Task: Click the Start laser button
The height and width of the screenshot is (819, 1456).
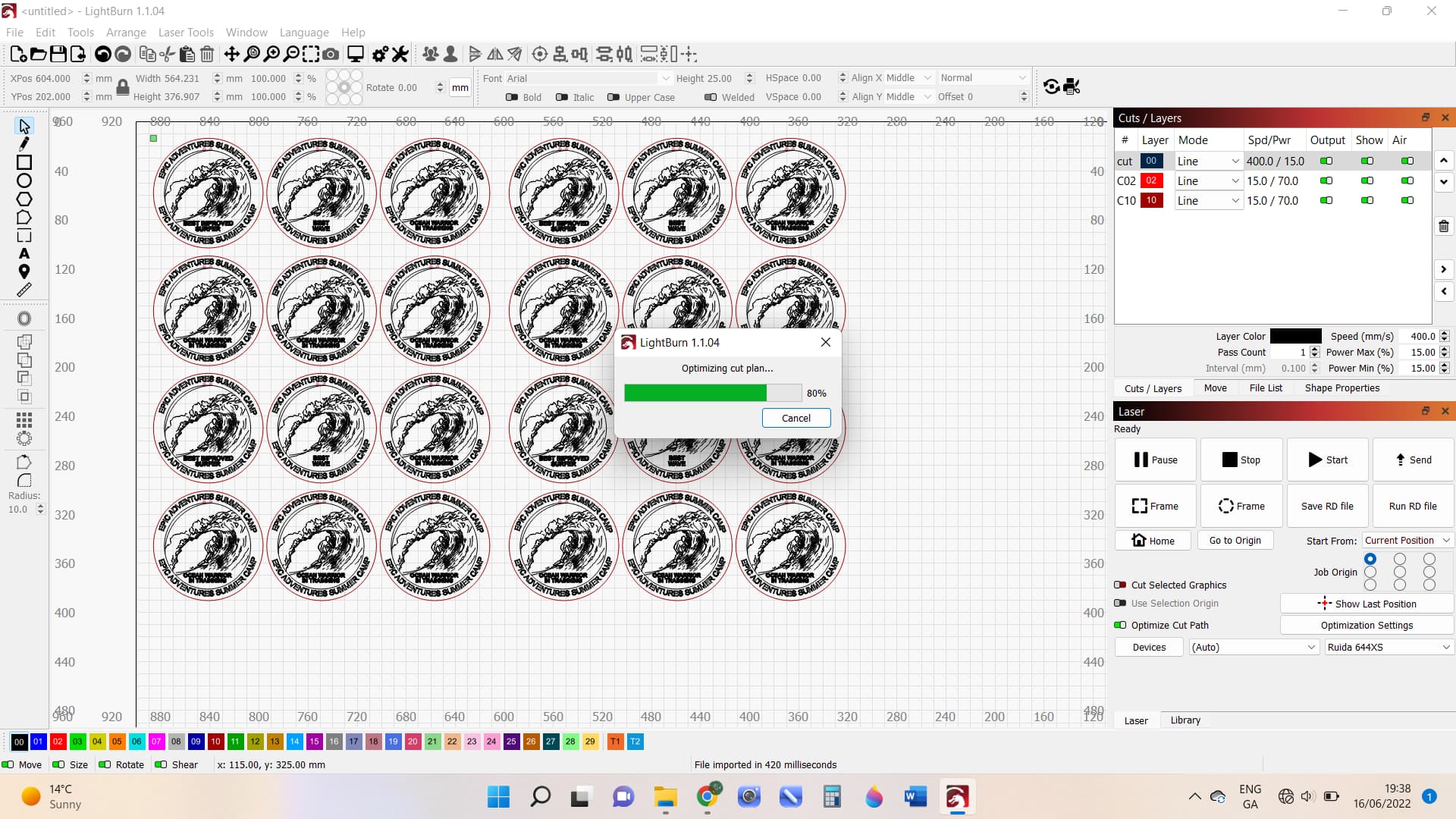Action: click(x=1327, y=460)
